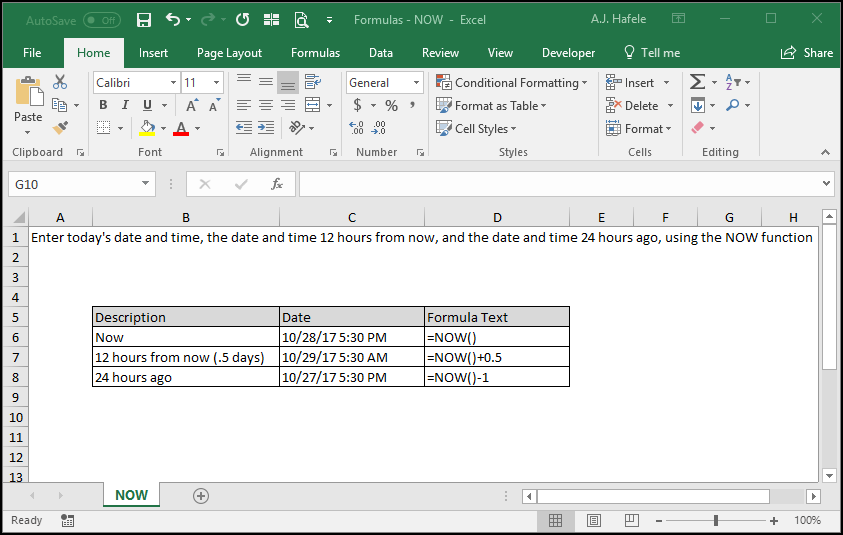Click the Format Painter brush icon

coord(60,128)
